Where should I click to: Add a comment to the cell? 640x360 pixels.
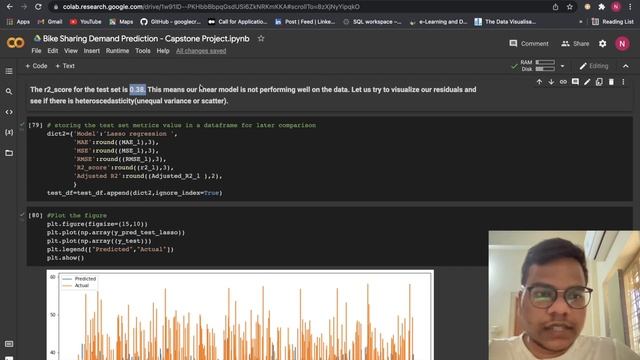click(575, 82)
